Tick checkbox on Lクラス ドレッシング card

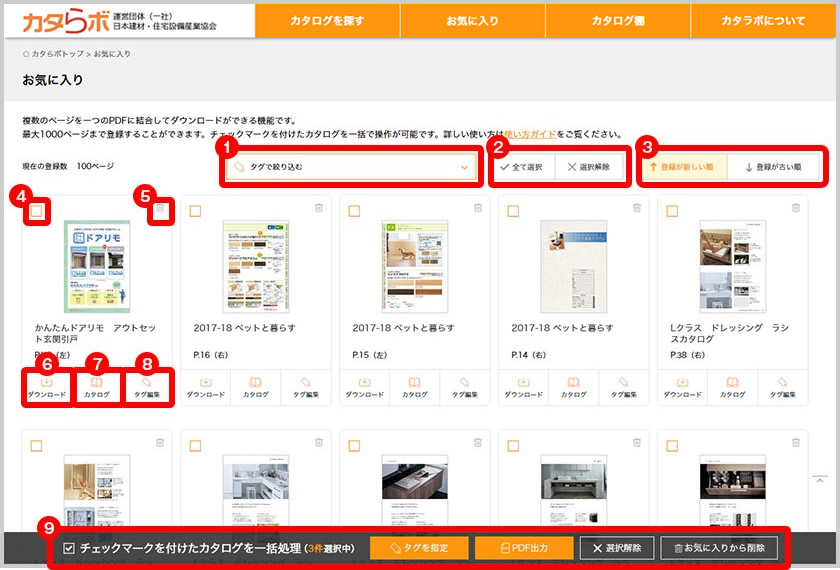pos(672,211)
